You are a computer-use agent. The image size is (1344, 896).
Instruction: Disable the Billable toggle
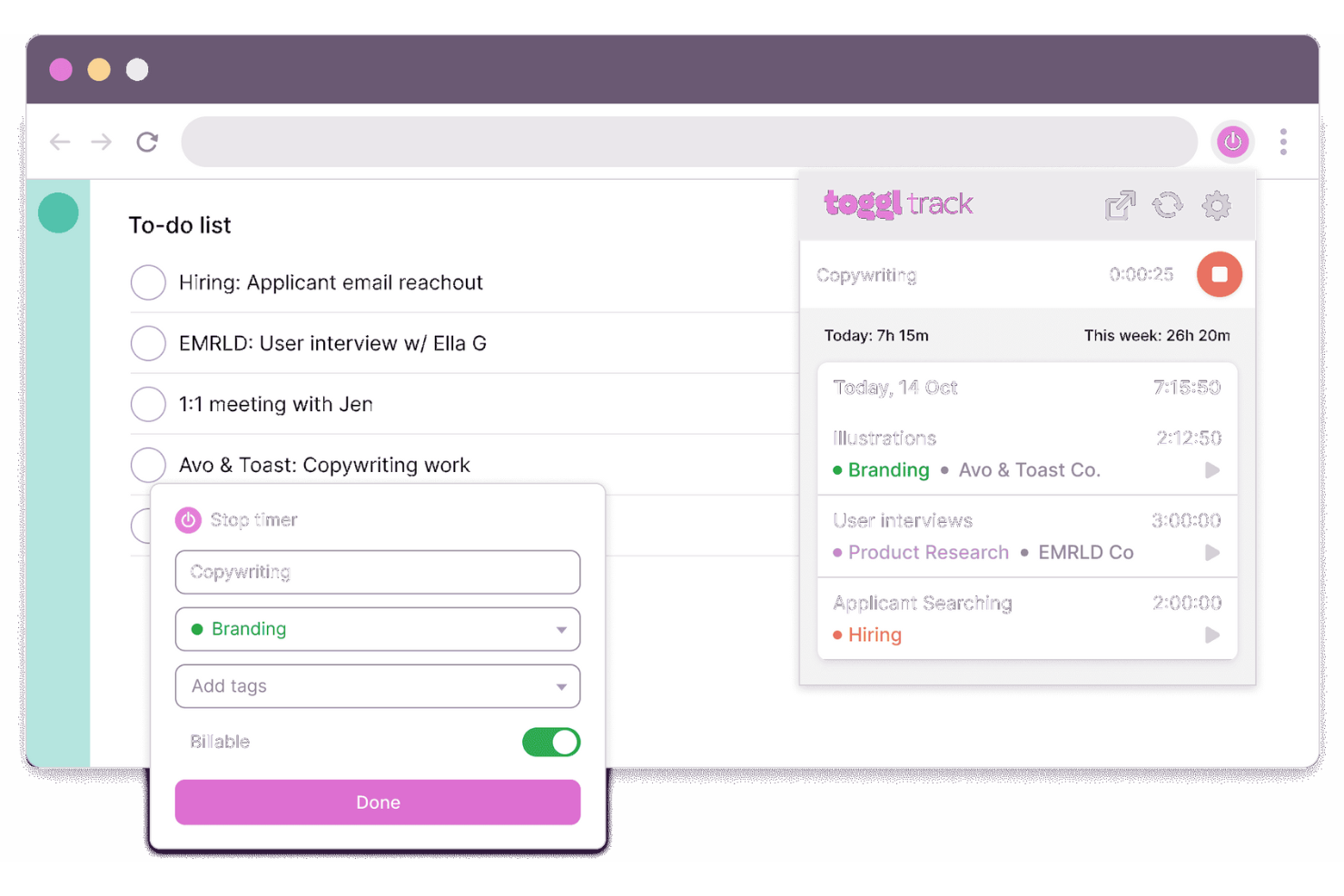(550, 742)
